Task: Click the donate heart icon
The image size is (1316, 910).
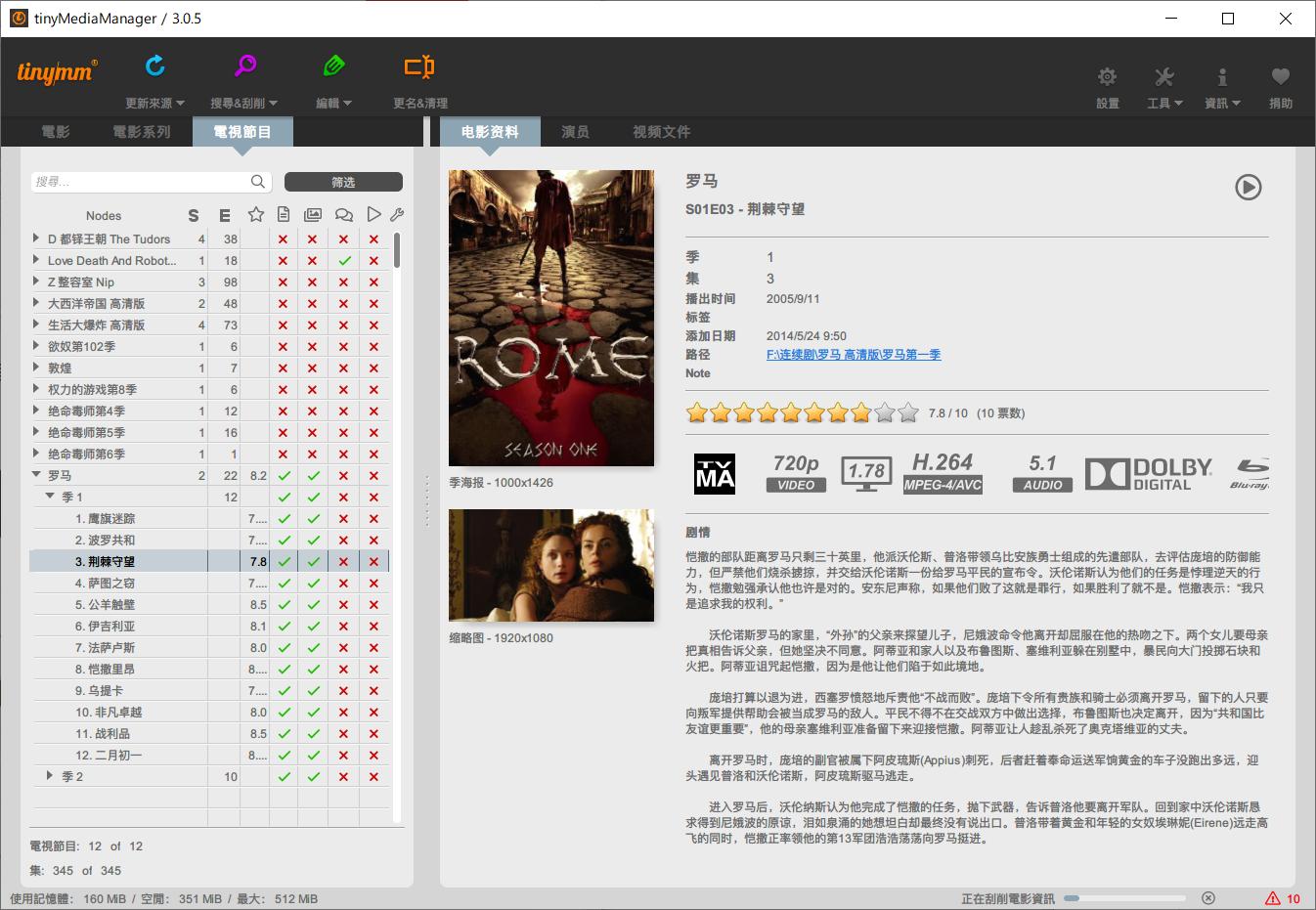Action: [x=1280, y=77]
